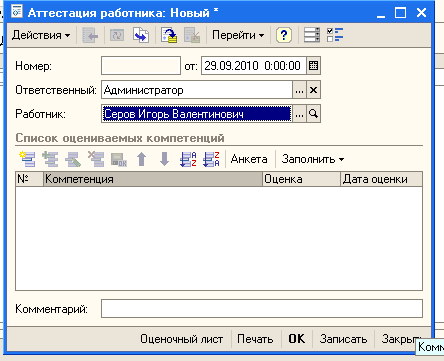Viewport: 444px width, 361px height.
Task: Click the Анкета button
Action: point(249,159)
